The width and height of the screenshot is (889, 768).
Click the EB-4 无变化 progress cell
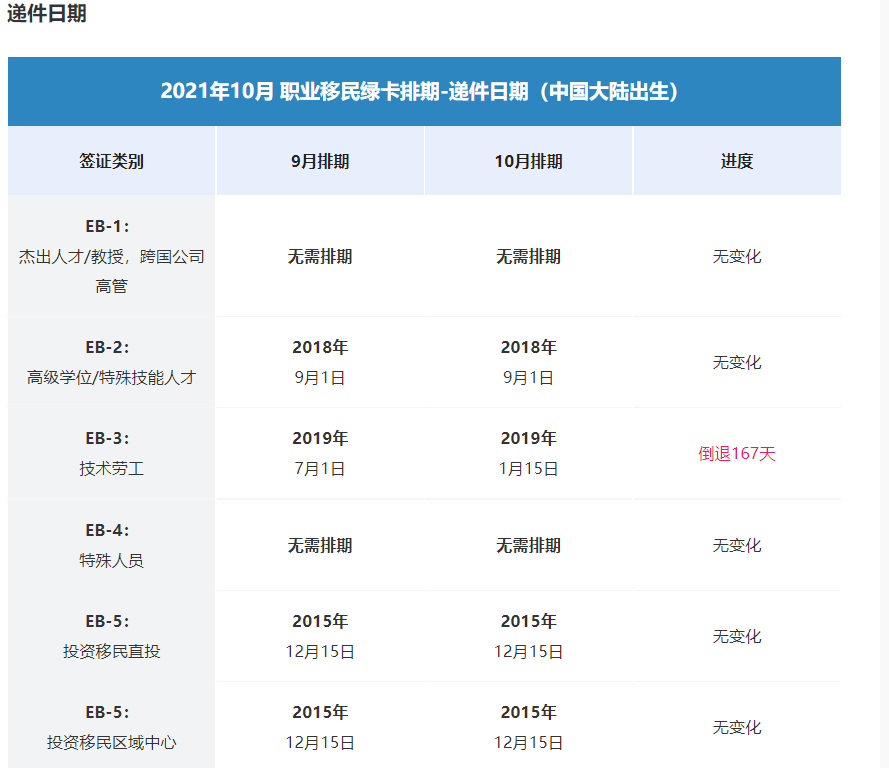737,545
